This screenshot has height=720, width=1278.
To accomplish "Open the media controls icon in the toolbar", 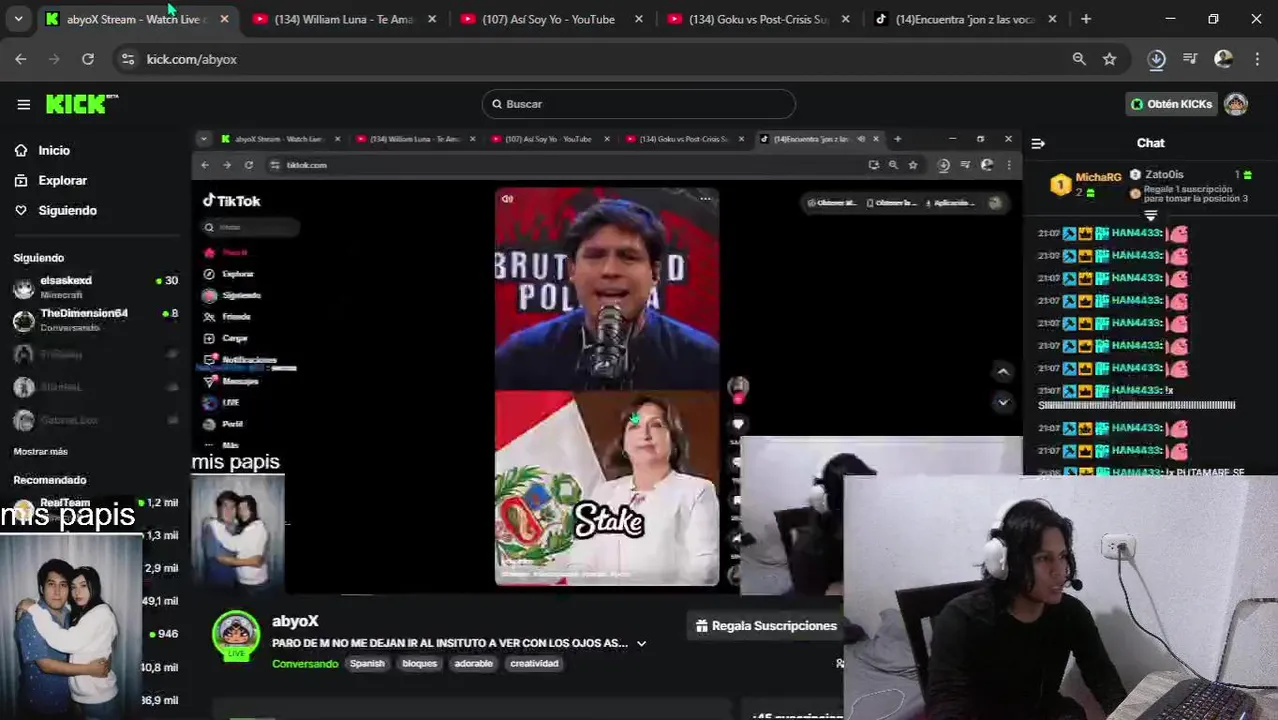I will tap(1190, 59).
